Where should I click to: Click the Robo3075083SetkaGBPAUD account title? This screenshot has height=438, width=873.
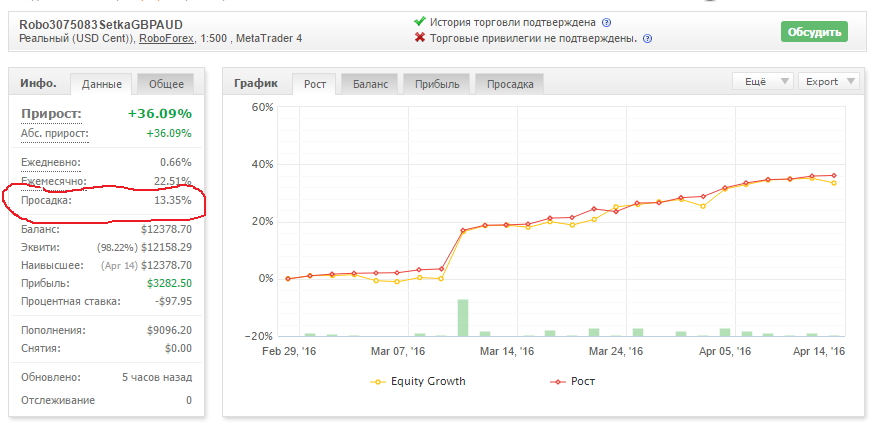coord(101,24)
